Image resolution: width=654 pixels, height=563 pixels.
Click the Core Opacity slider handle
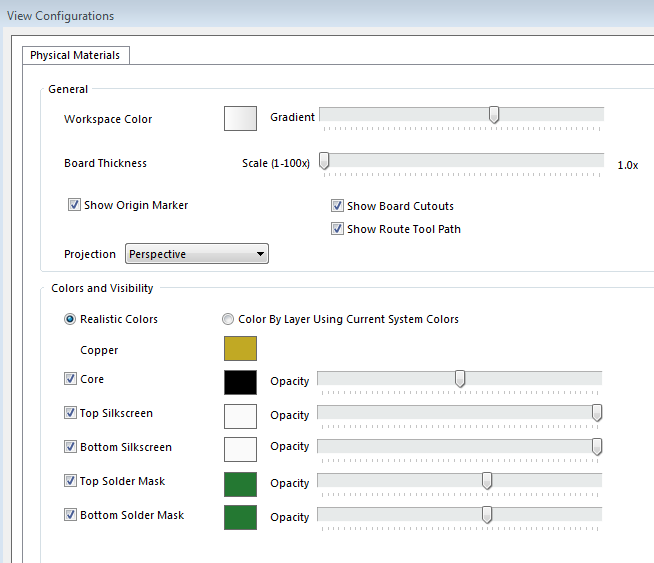[x=460, y=379]
